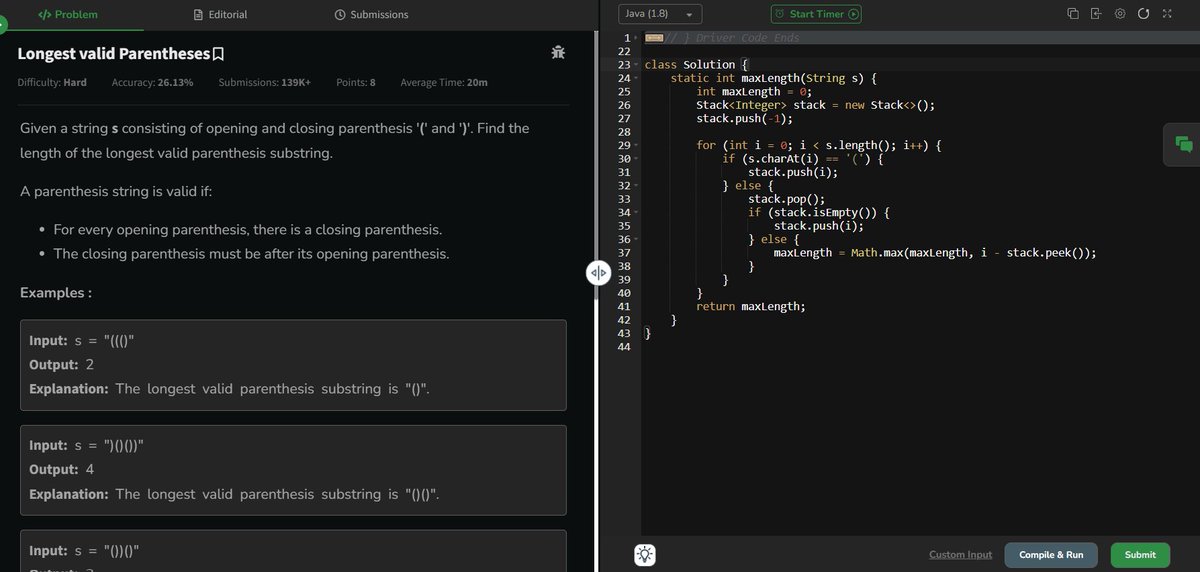Viewport: 1200px width, 572px height.
Task: Click the 'Accuracy: 26.13%' text
Action: (153, 82)
